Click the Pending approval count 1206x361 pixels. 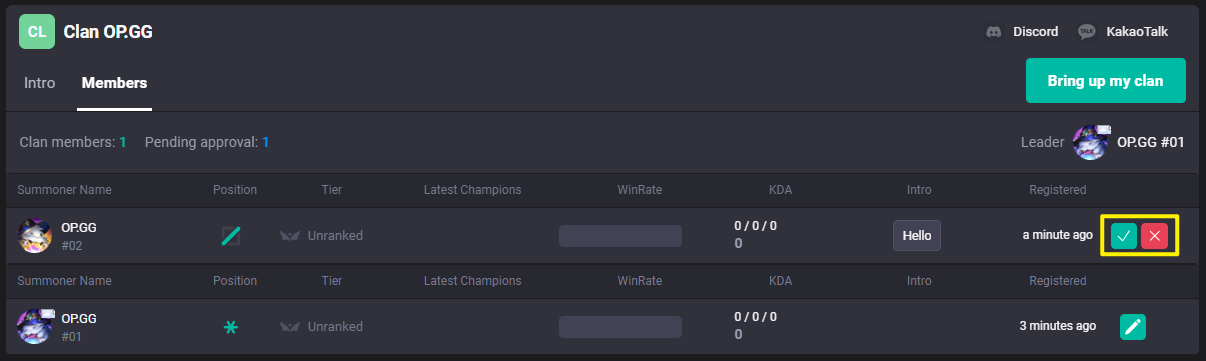[265, 142]
